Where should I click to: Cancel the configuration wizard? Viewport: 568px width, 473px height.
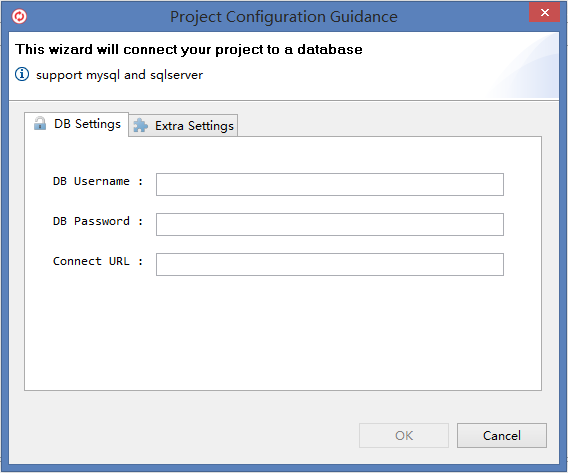502,435
